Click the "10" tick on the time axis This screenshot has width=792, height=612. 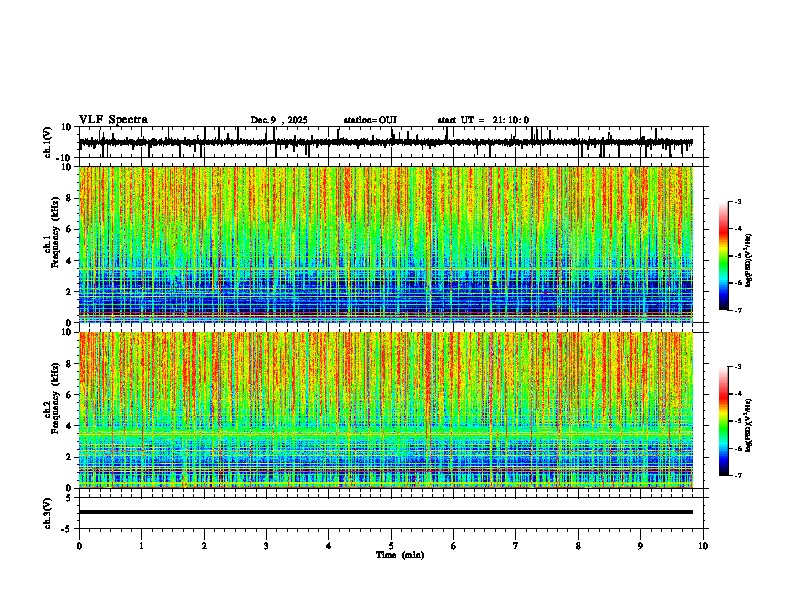(703, 546)
